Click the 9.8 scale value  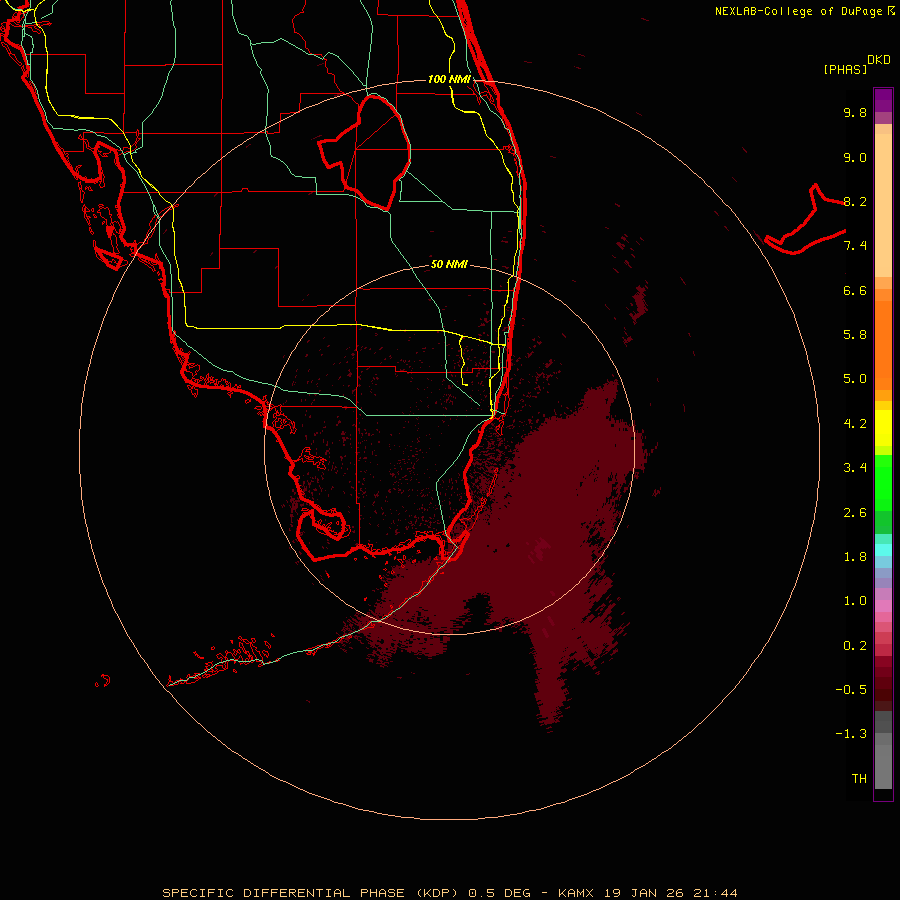tap(855, 112)
